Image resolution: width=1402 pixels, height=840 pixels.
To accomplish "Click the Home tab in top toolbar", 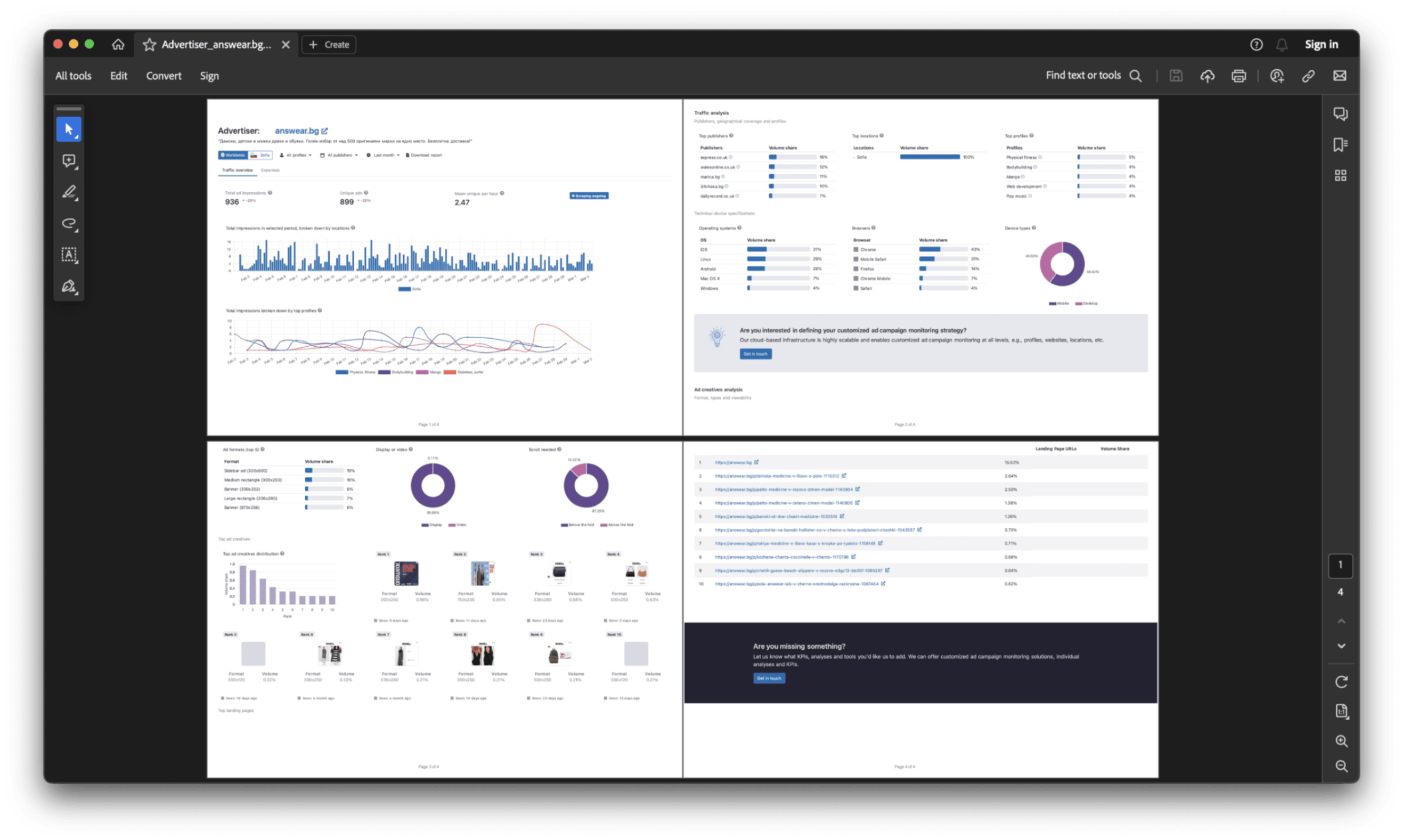I will [x=118, y=44].
